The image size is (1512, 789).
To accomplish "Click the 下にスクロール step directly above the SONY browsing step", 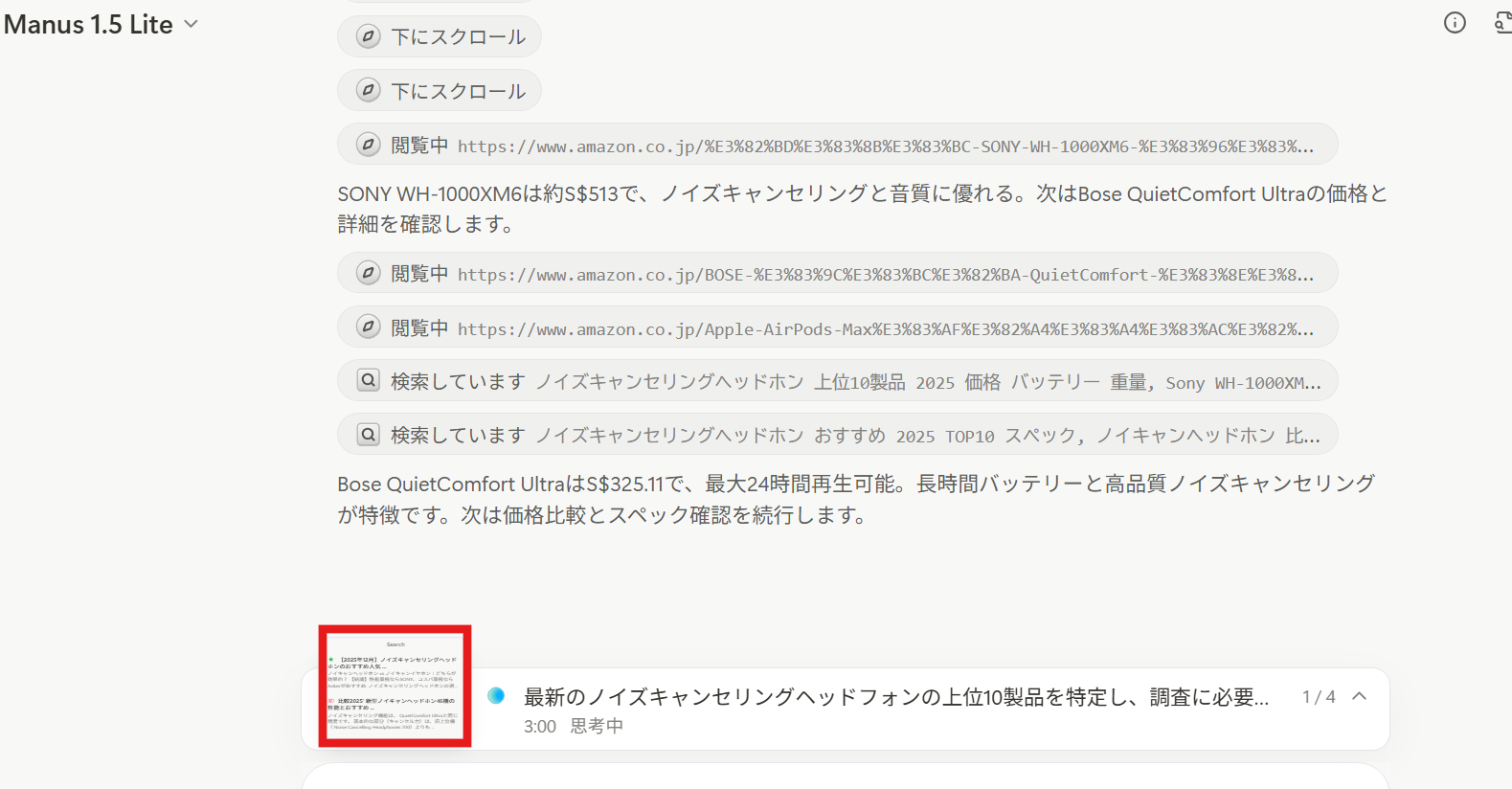I will [x=440, y=91].
